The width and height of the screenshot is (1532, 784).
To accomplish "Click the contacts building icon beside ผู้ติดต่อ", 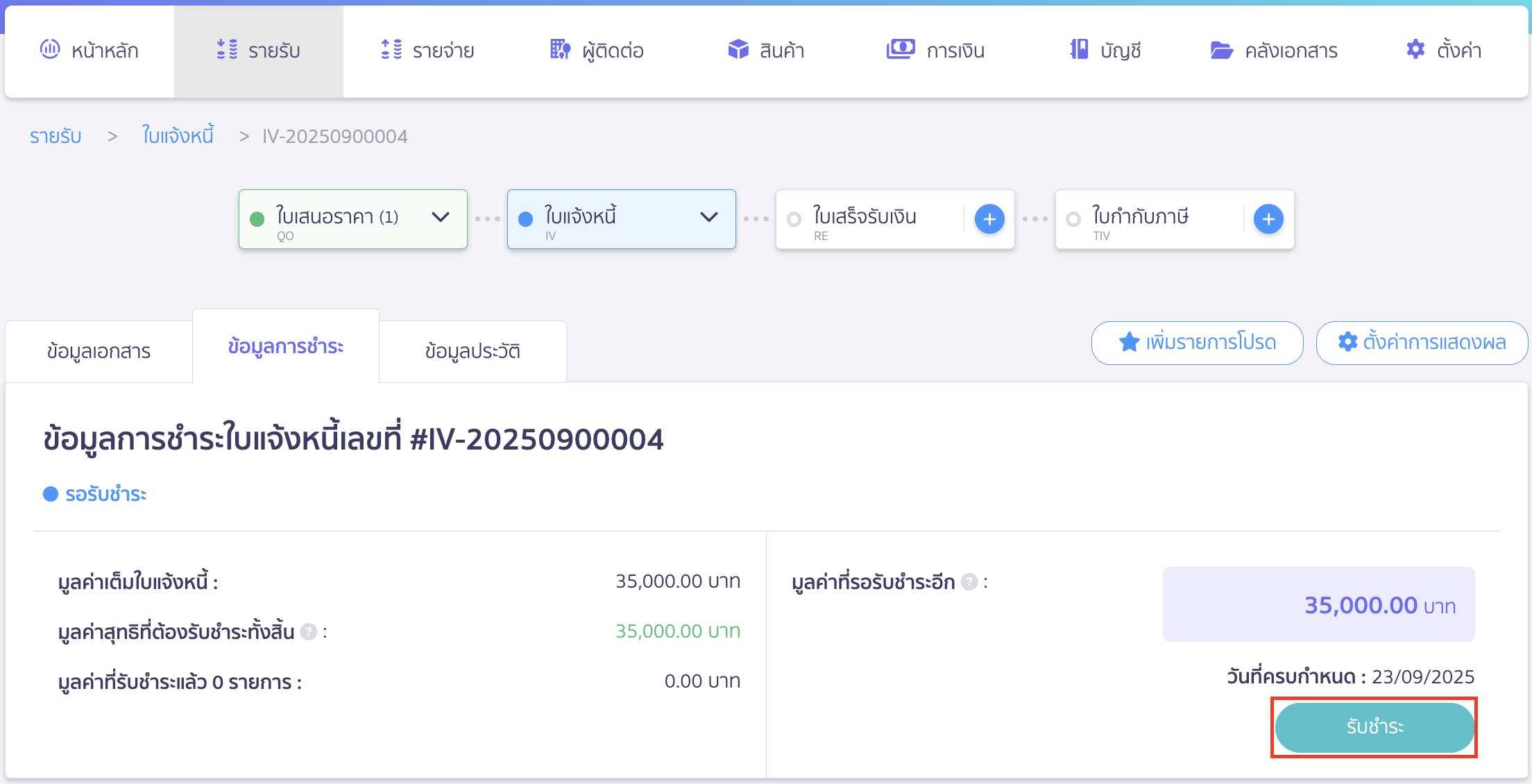I will point(560,49).
